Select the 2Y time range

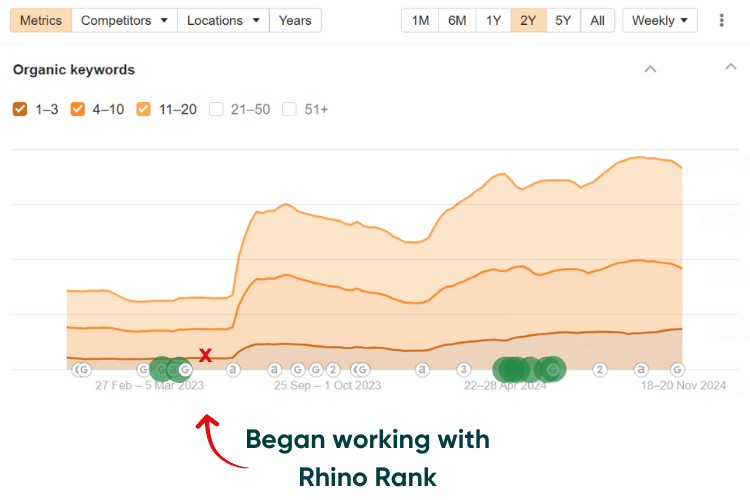(528, 21)
